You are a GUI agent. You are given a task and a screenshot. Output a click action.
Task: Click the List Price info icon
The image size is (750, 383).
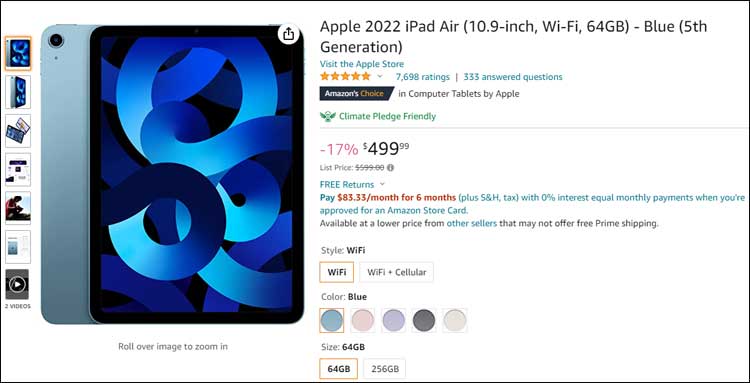click(x=391, y=168)
